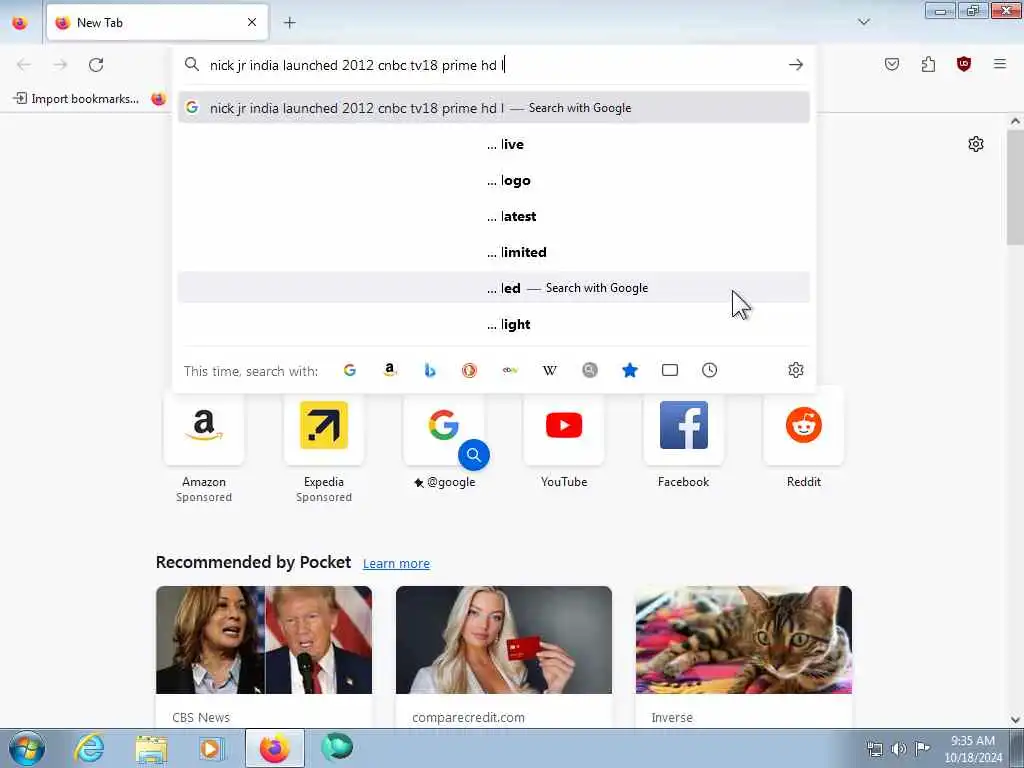Launch Internet Explorer from the taskbar
Image resolution: width=1024 pixels, height=768 pixels.
(89, 748)
